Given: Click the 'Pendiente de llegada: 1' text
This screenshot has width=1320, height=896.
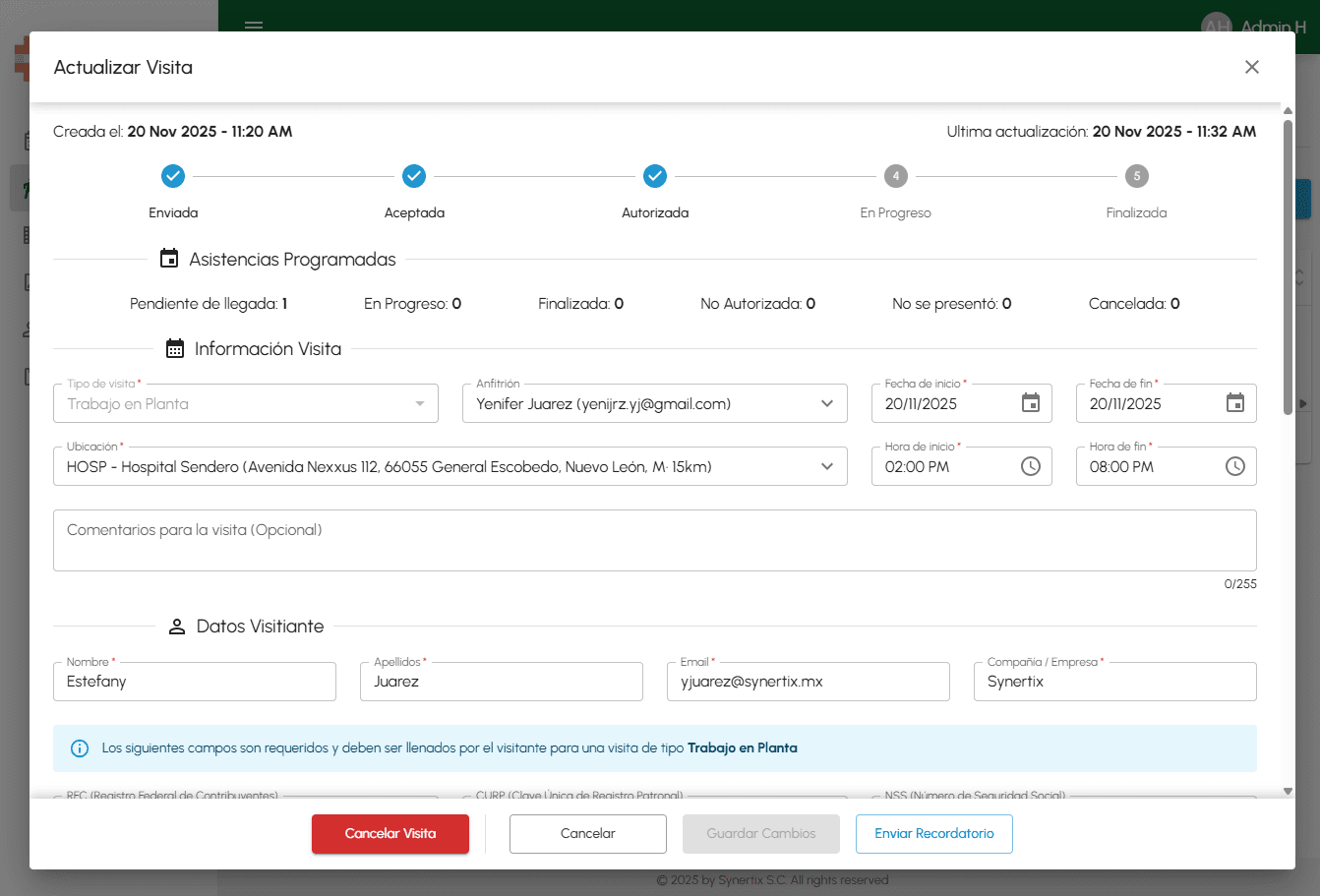Looking at the screenshot, I should 209,304.
